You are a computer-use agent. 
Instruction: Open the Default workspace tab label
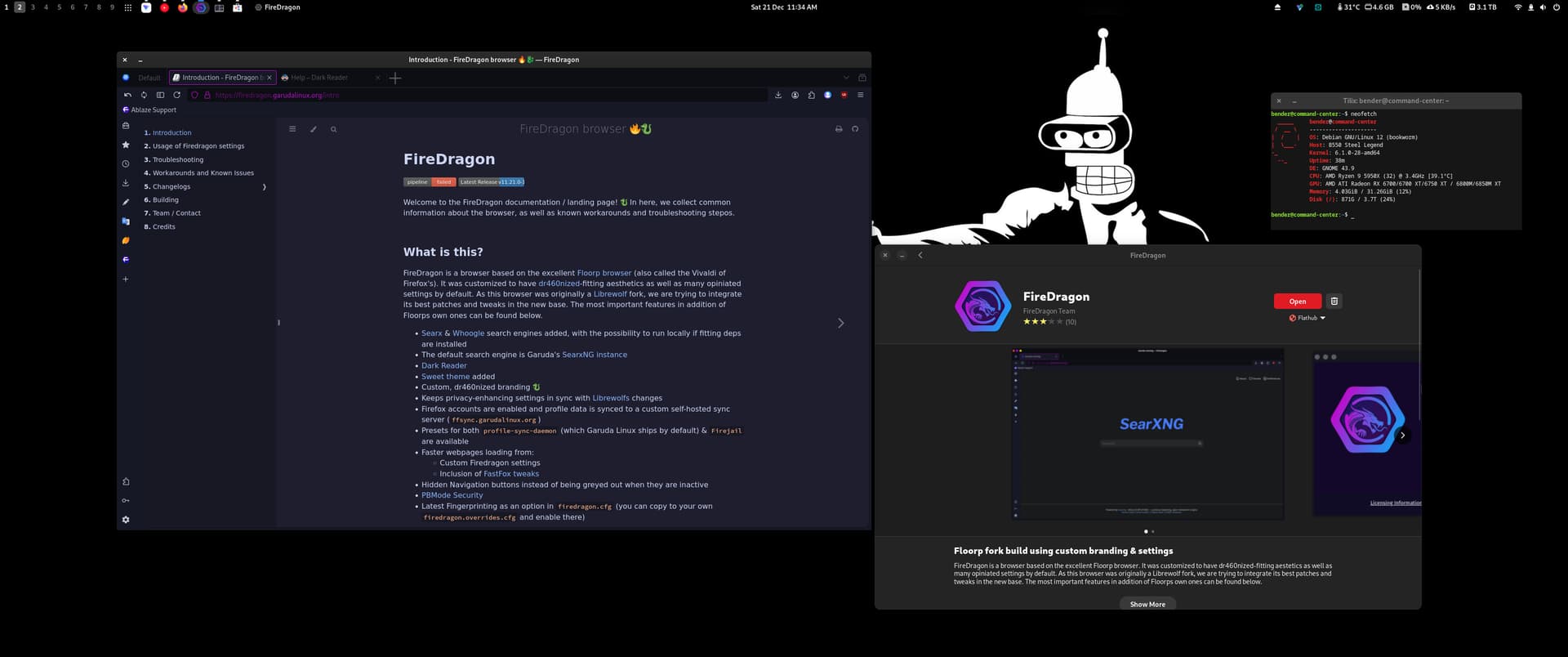point(149,78)
